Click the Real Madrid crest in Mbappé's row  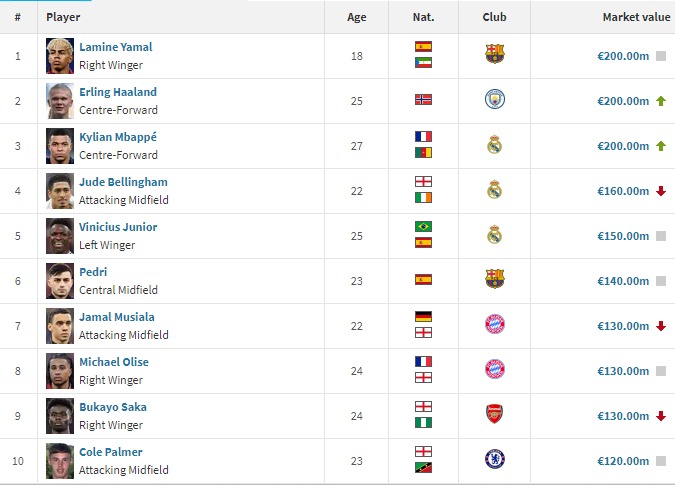494,145
